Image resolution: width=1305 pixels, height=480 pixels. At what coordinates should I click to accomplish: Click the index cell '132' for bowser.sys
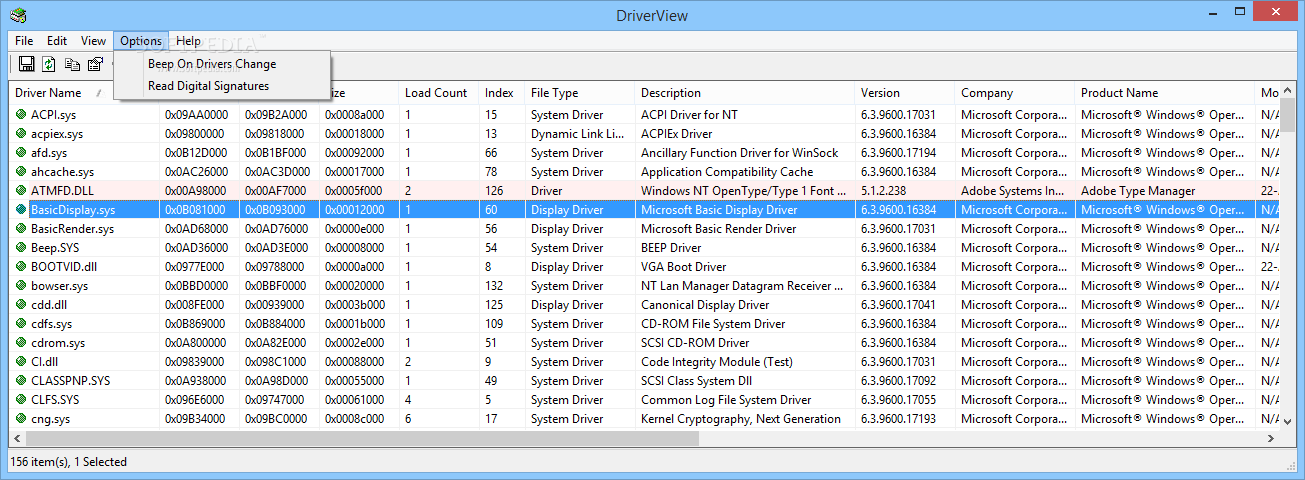494,286
